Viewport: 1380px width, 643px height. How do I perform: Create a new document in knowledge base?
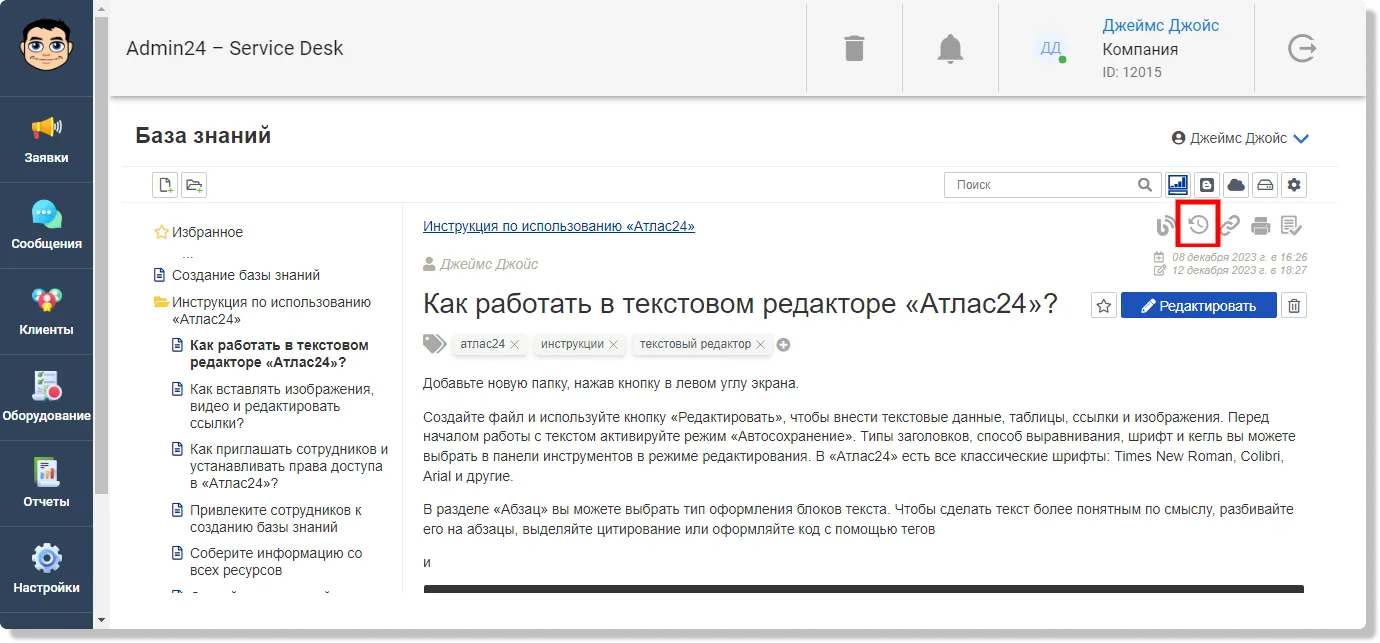tap(165, 184)
